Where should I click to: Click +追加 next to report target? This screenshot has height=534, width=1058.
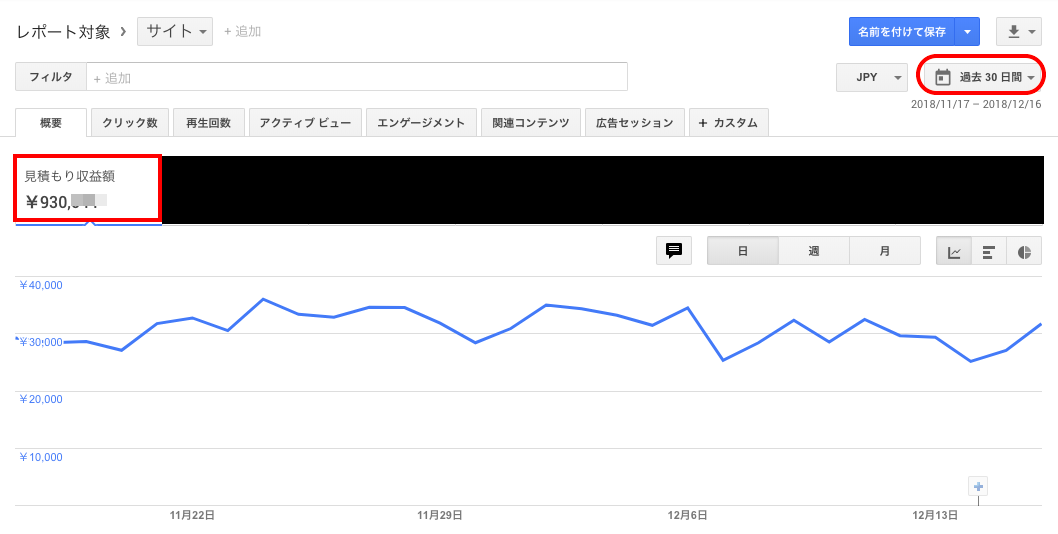[x=243, y=32]
